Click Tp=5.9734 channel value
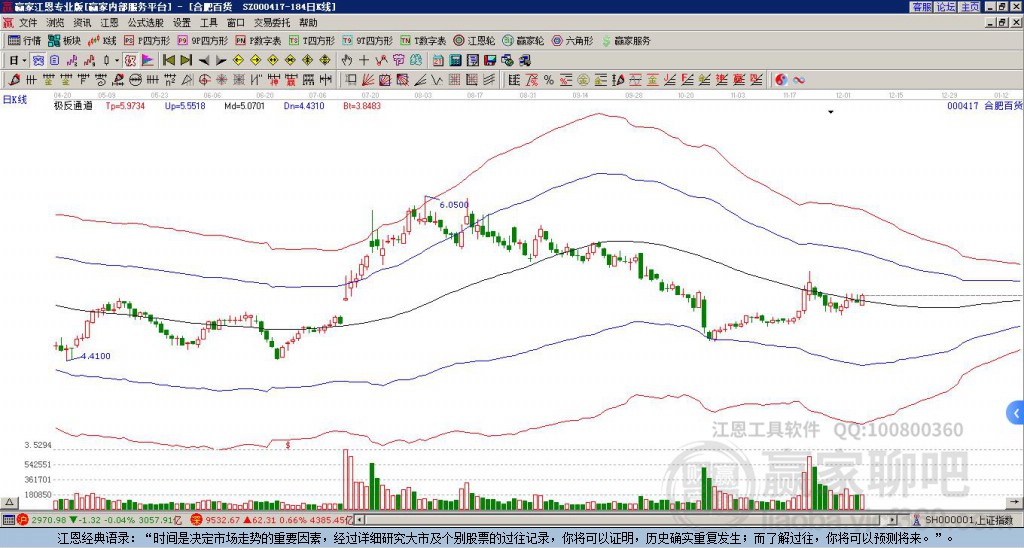This screenshot has height=548, width=1024. (x=125, y=105)
